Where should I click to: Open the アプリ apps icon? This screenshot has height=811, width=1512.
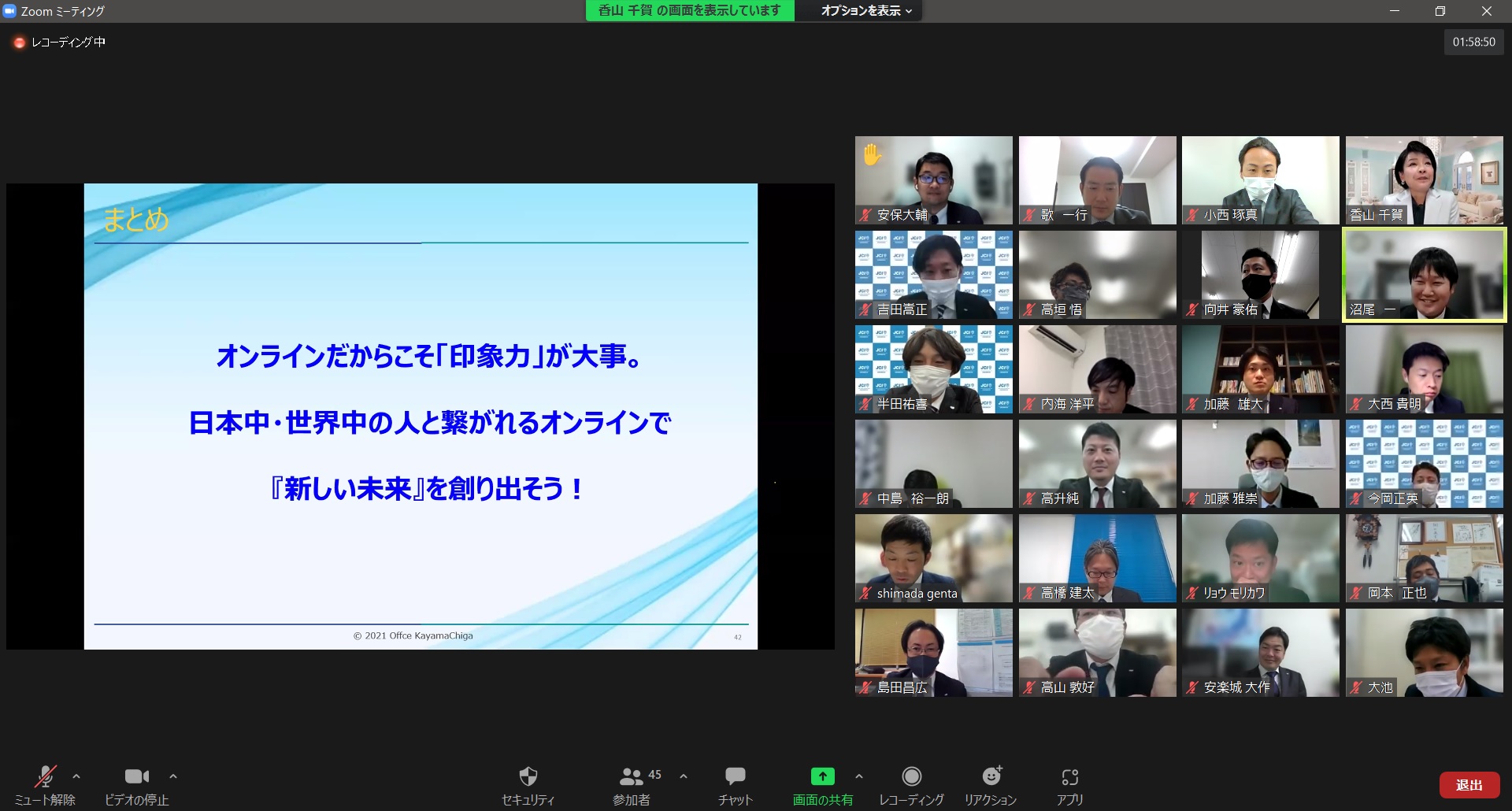[x=1069, y=785]
